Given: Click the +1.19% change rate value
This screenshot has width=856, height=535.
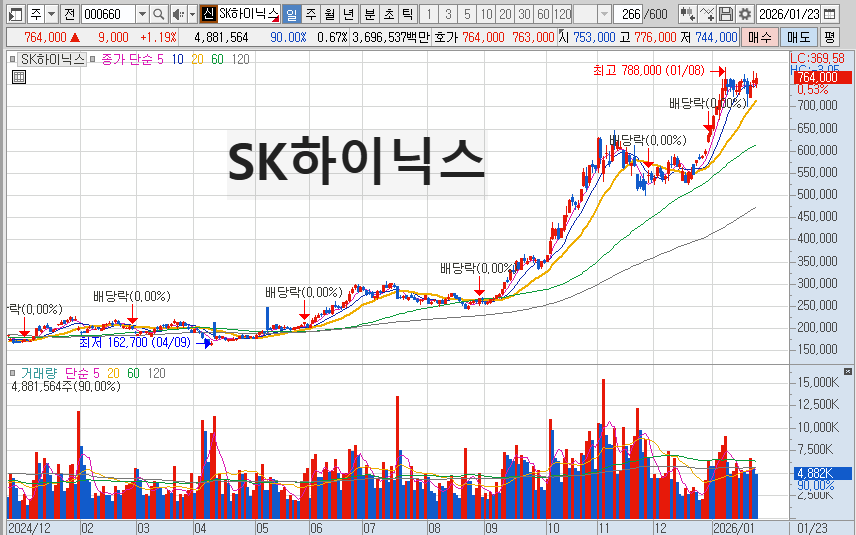Looking at the screenshot, I should [x=158, y=37].
